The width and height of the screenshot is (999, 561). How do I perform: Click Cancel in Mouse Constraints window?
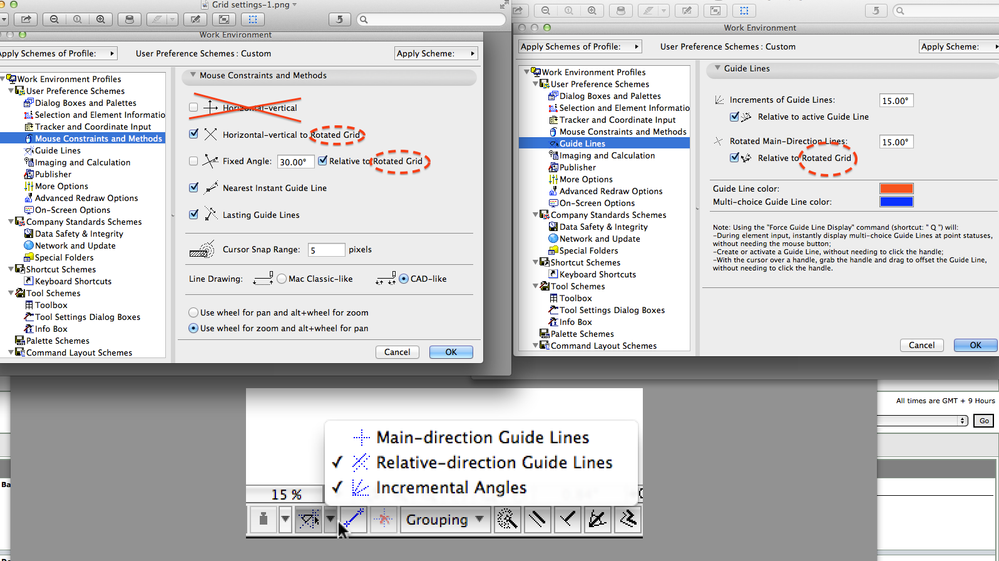[x=397, y=352]
